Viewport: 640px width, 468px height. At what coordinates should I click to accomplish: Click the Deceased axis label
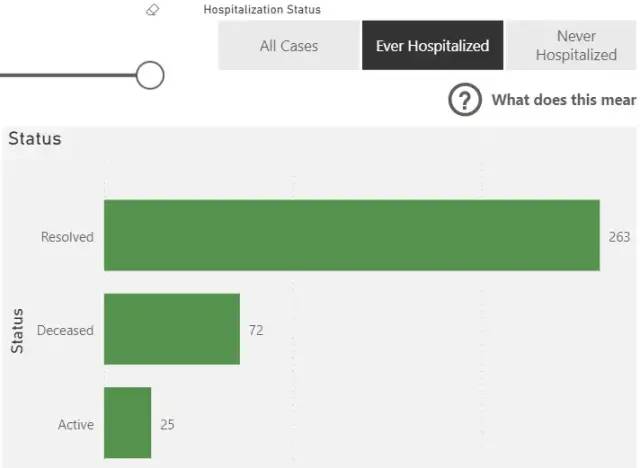(65, 330)
